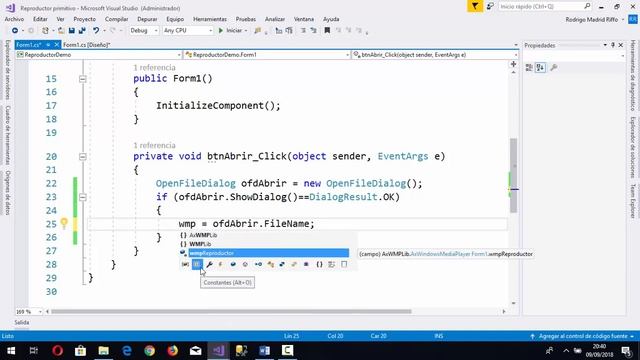Click the 1 referencia link above btnAbrir_Click

pos(154,145)
